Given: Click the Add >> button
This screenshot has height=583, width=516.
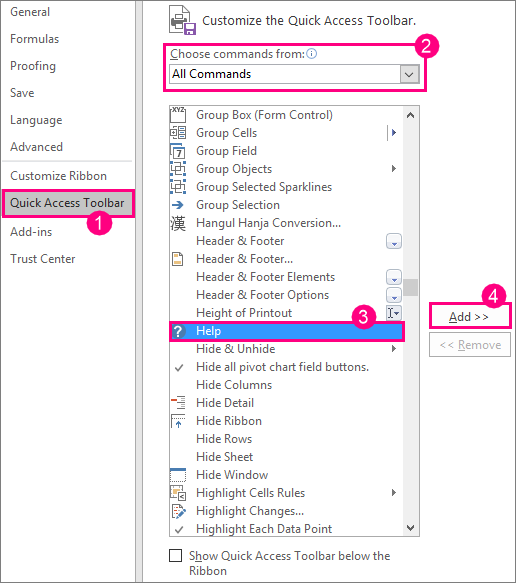Looking at the screenshot, I should [470, 317].
